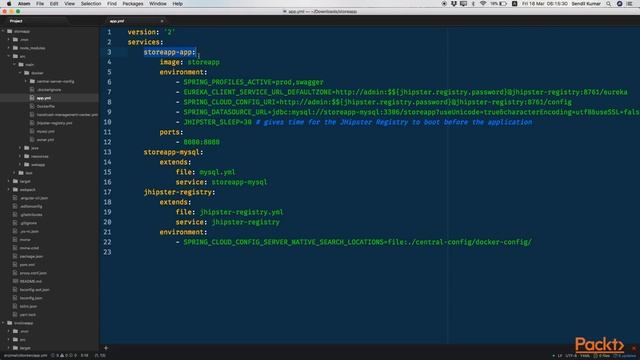Select app.yml in the project tree
The width and height of the screenshot is (640, 360).
(x=44, y=98)
